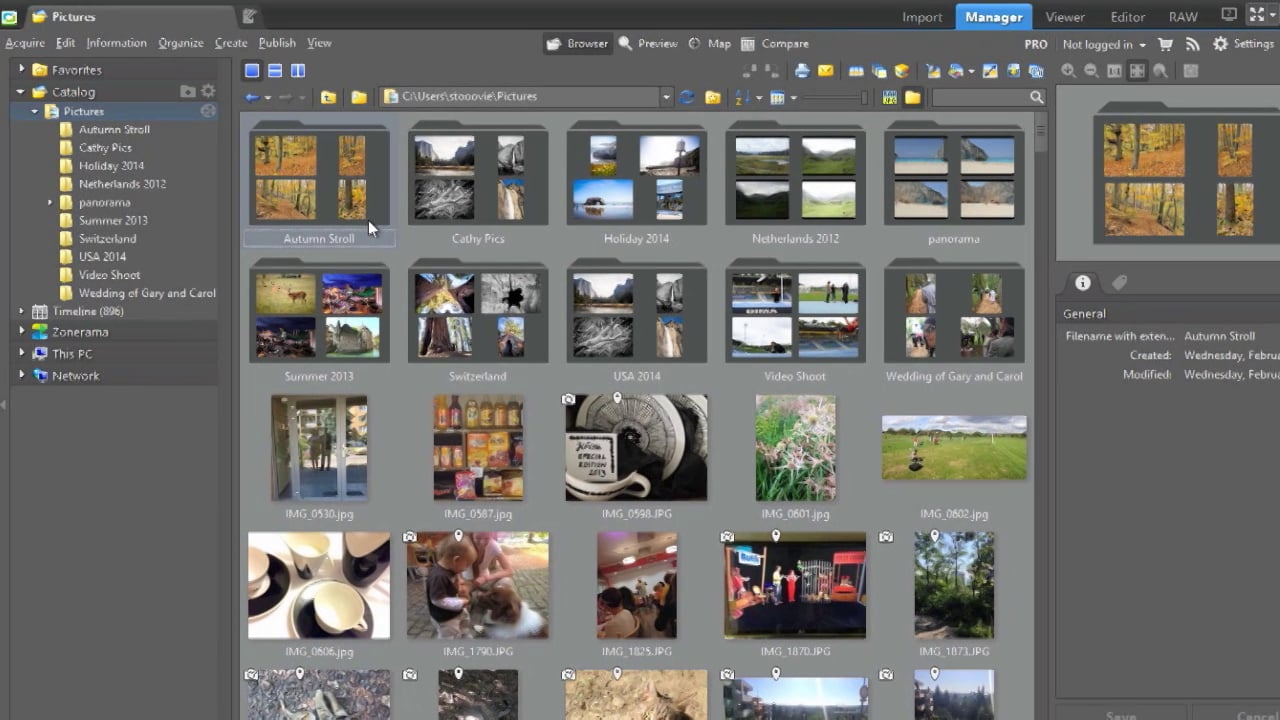Click the Catalog gear settings icon

coord(208,91)
